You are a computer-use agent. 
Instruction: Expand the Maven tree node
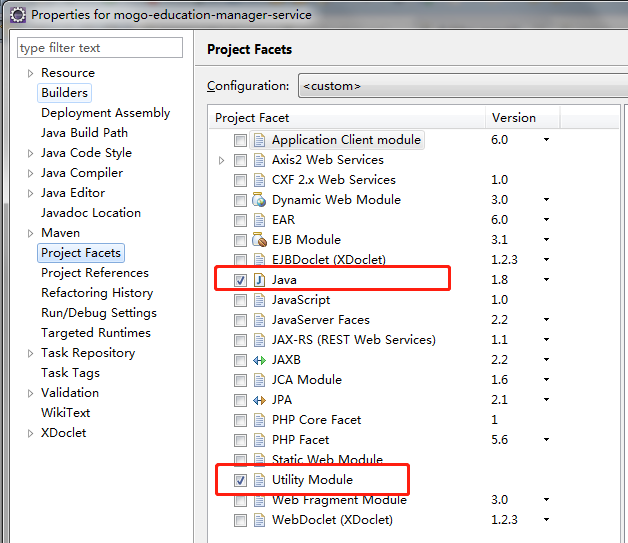point(30,233)
